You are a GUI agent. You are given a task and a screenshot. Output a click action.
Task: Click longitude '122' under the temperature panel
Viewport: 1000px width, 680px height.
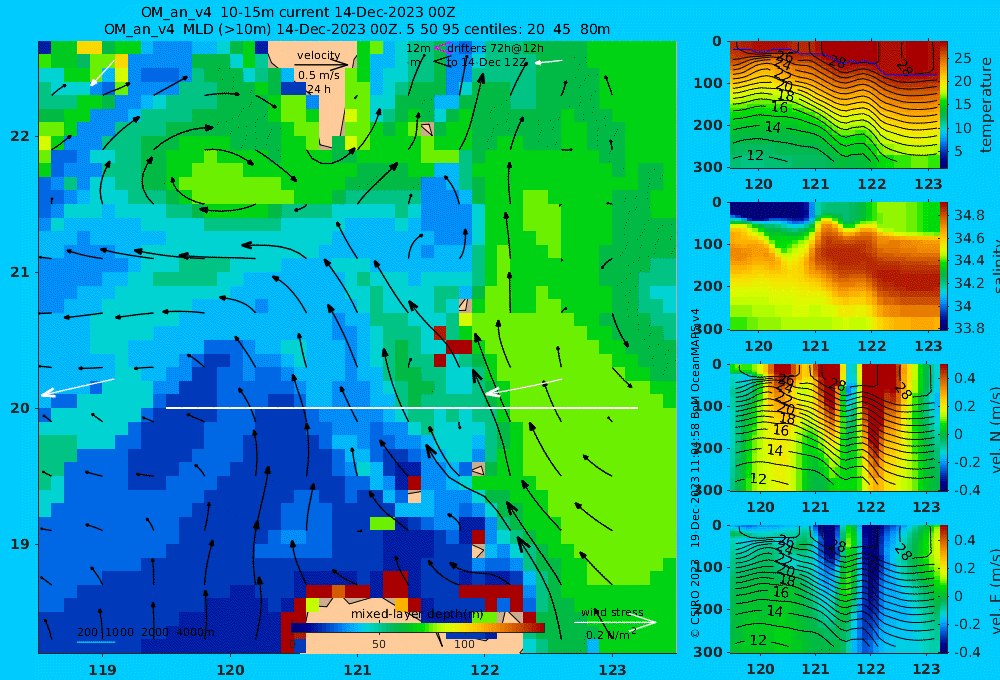click(872, 184)
